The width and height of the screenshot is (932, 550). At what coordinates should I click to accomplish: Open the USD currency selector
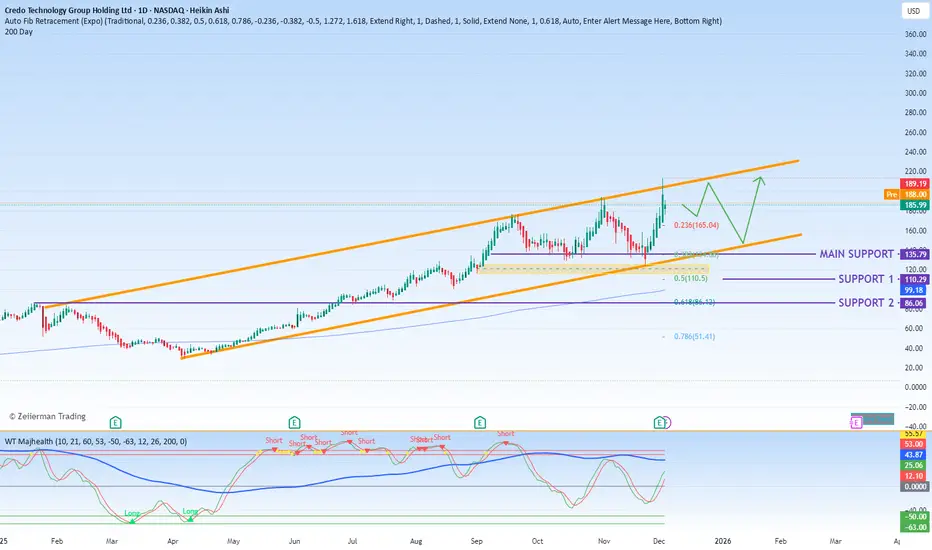(x=914, y=11)
